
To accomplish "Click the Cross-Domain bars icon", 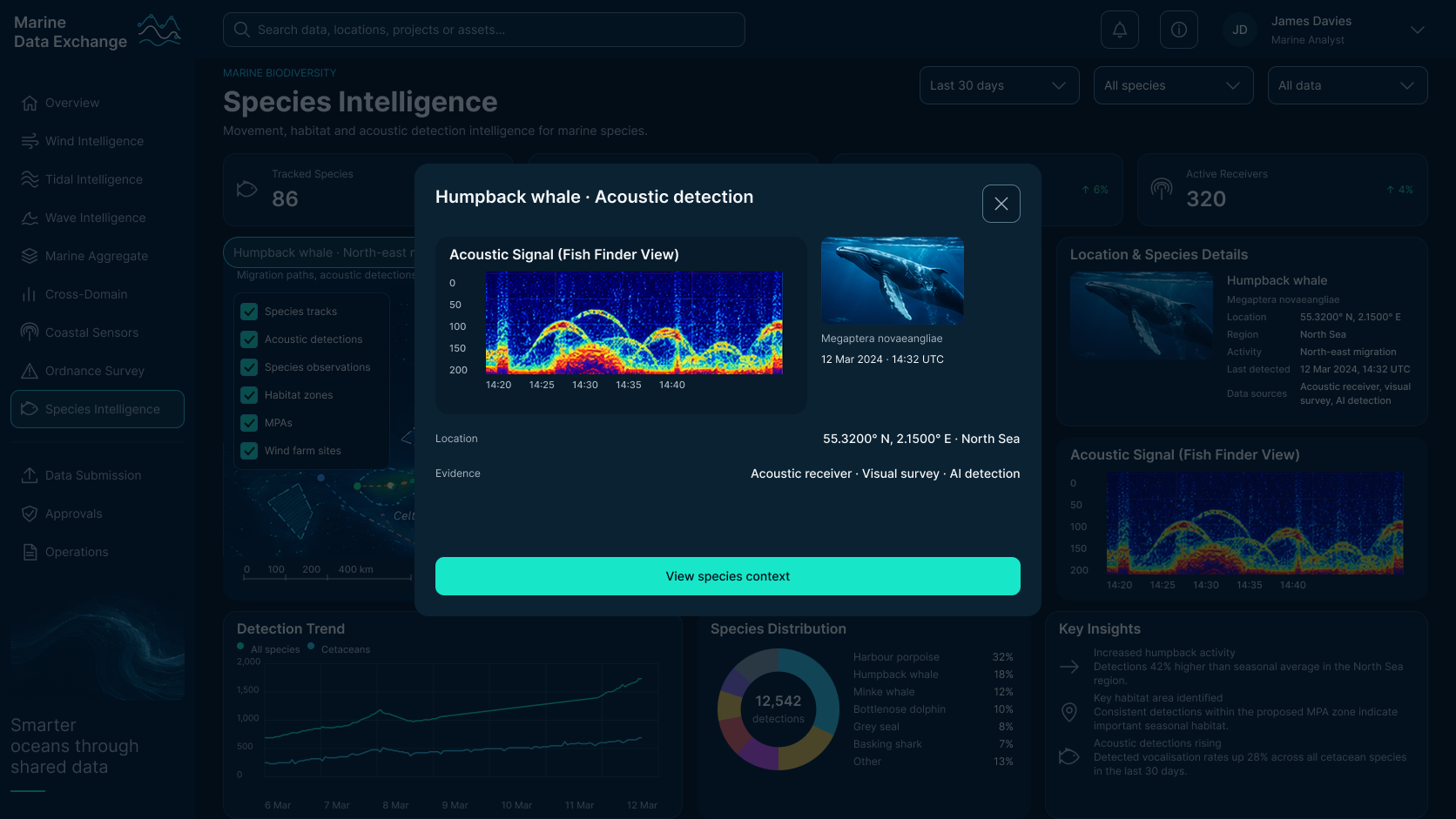I will point(30,294).
